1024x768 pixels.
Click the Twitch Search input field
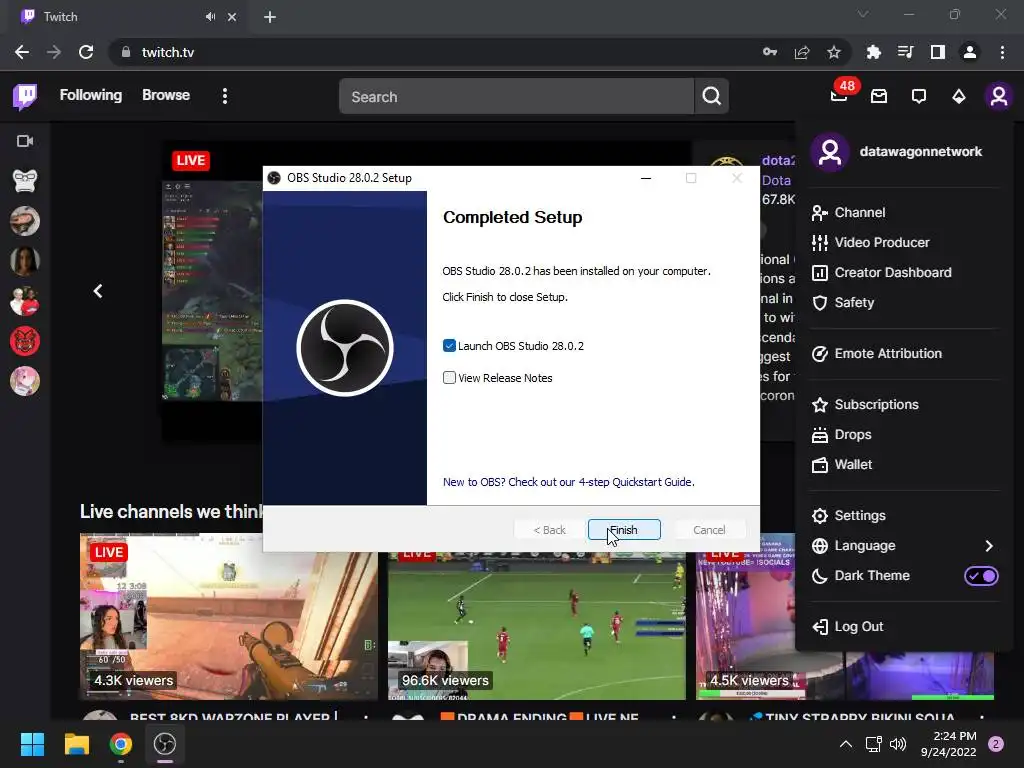pyautogui.click(x=517, y=97)
